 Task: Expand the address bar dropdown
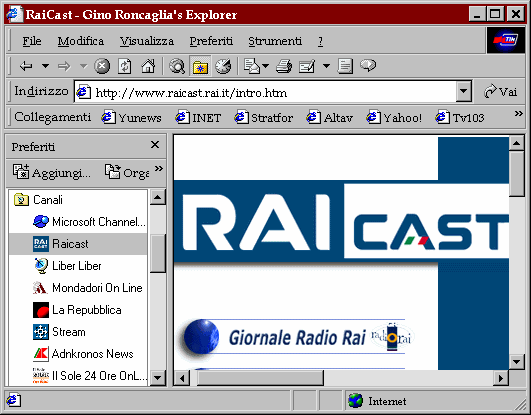pyautogui.click(x=464, y=91)
